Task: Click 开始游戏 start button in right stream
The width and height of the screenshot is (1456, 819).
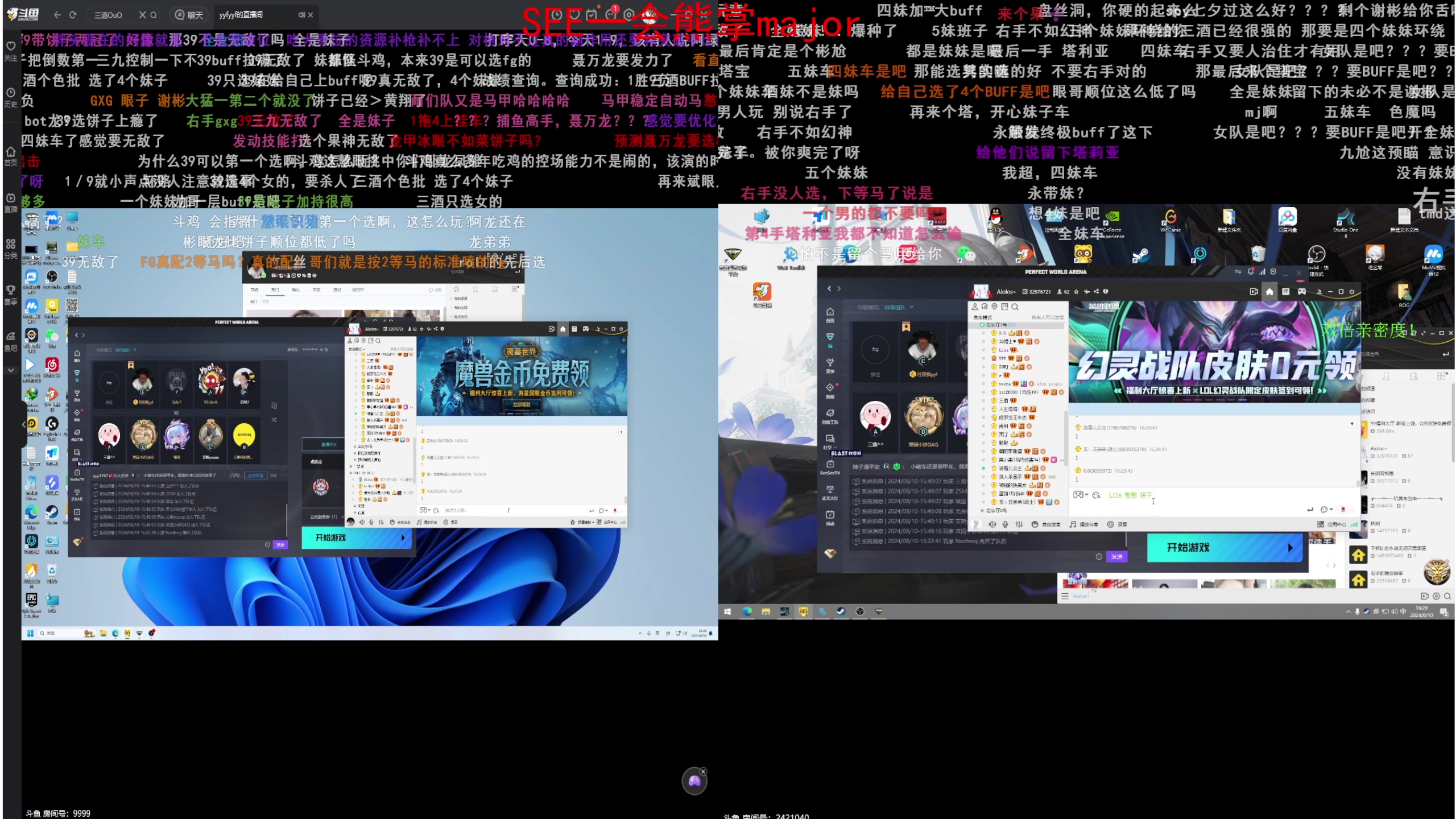Action: [x=1224, y=548]
